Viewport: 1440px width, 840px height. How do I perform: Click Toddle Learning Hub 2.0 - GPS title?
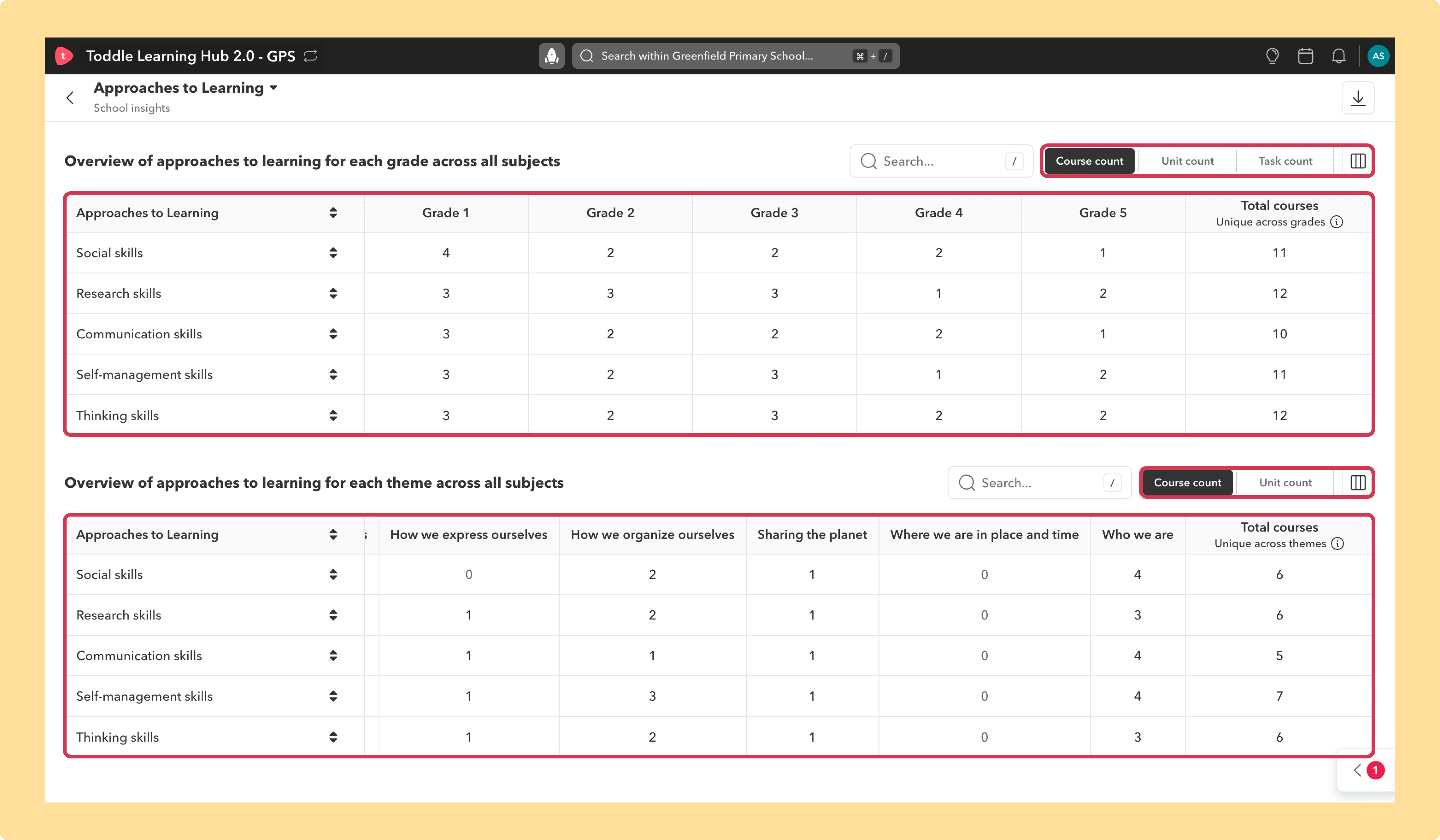(x=190, y=56)
